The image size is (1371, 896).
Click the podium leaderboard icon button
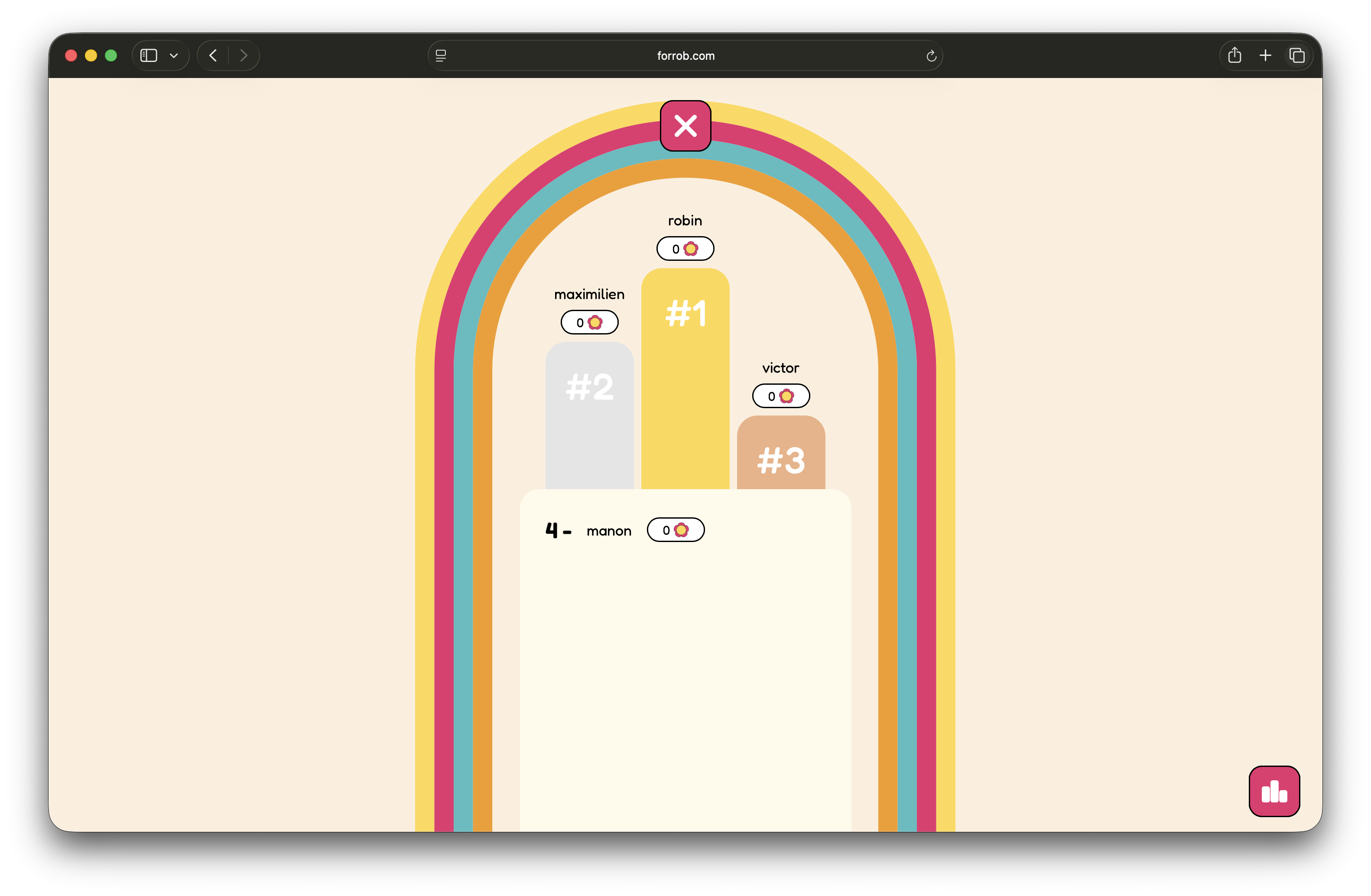[x=1274, y=791]
